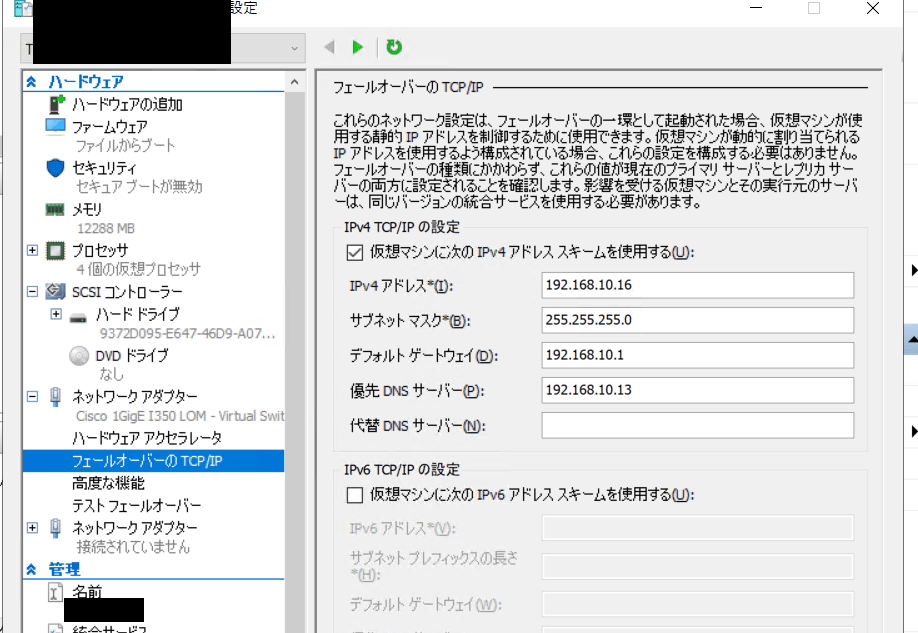
Task: Click the empty 代替 DNS サーバー field
Action: [697, 426]
